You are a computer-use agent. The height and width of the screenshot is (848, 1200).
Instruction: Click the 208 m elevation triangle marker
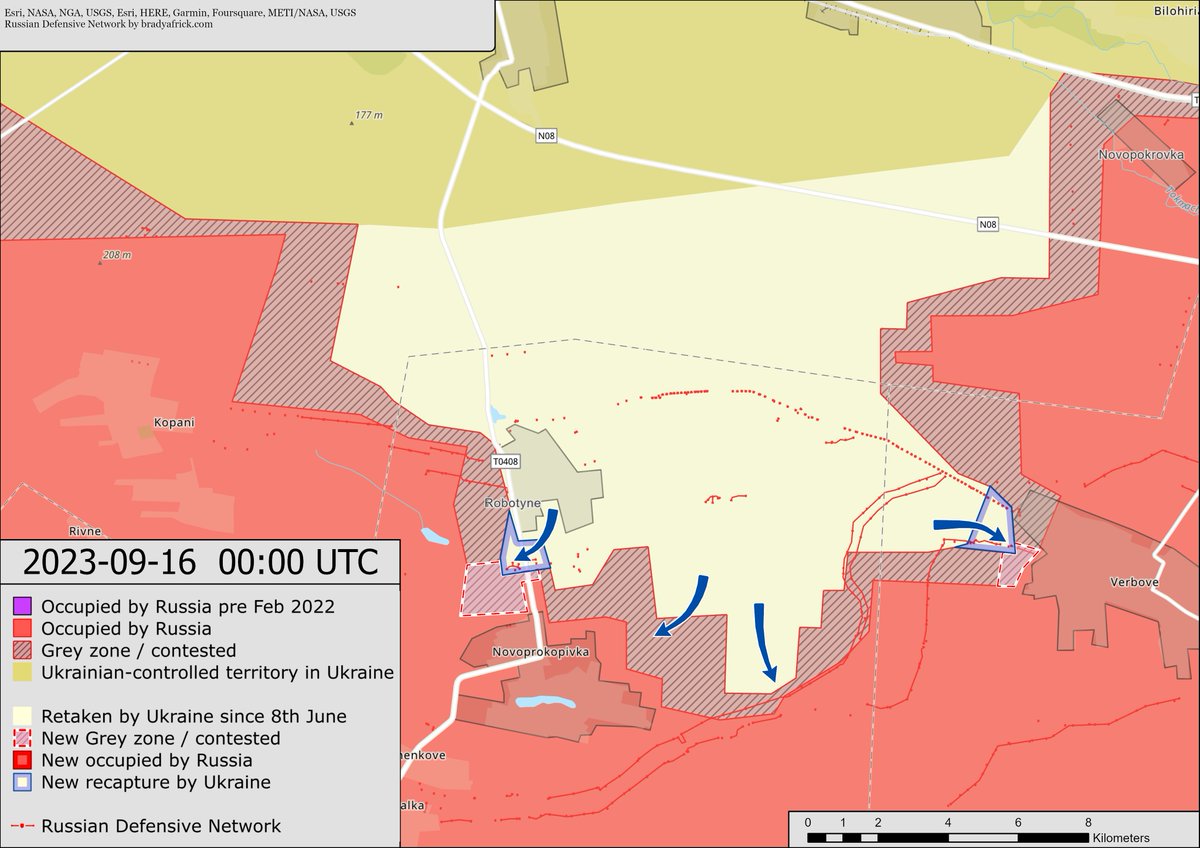100,261
